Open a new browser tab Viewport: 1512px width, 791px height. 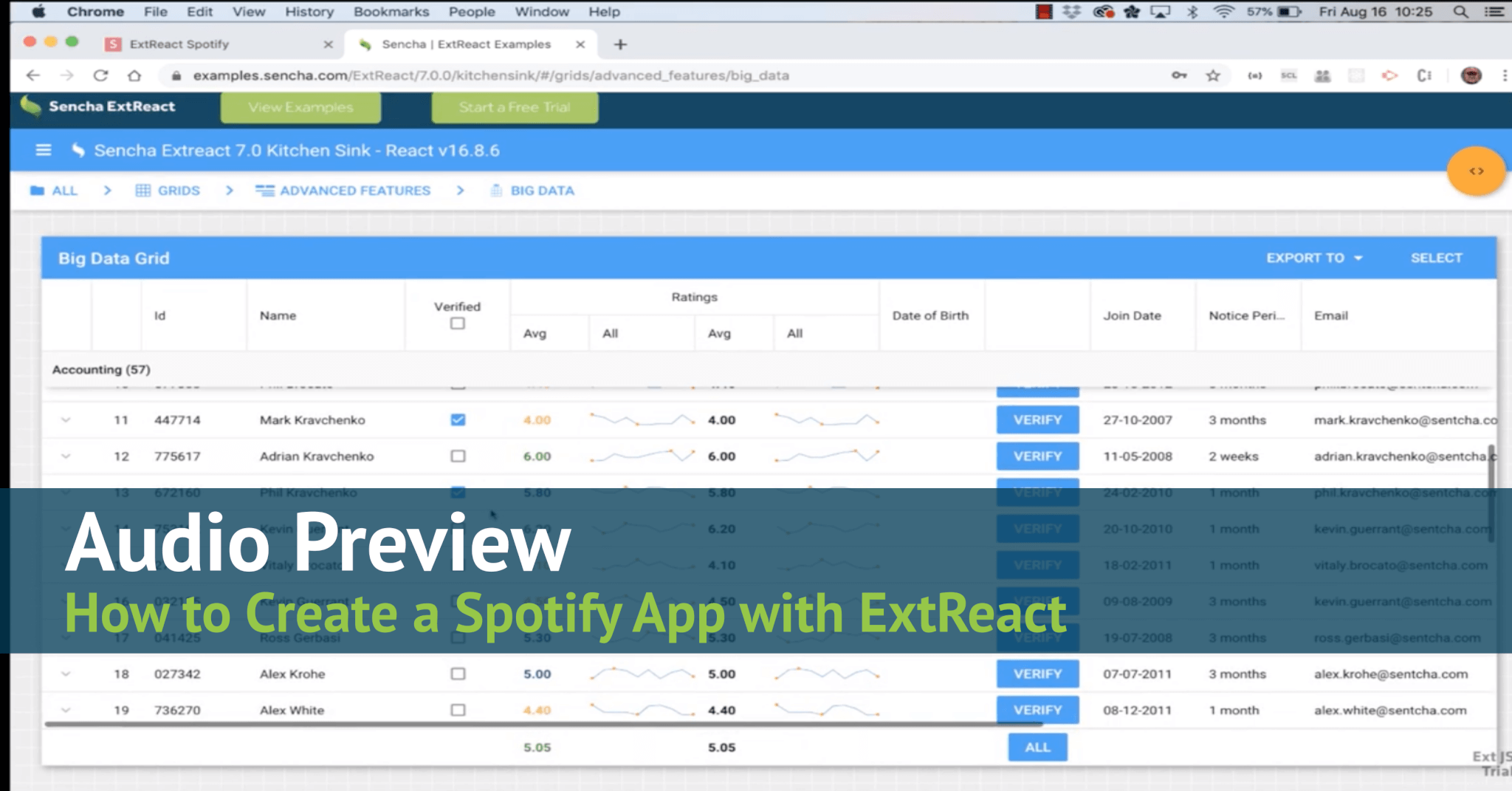coord(620,44)
